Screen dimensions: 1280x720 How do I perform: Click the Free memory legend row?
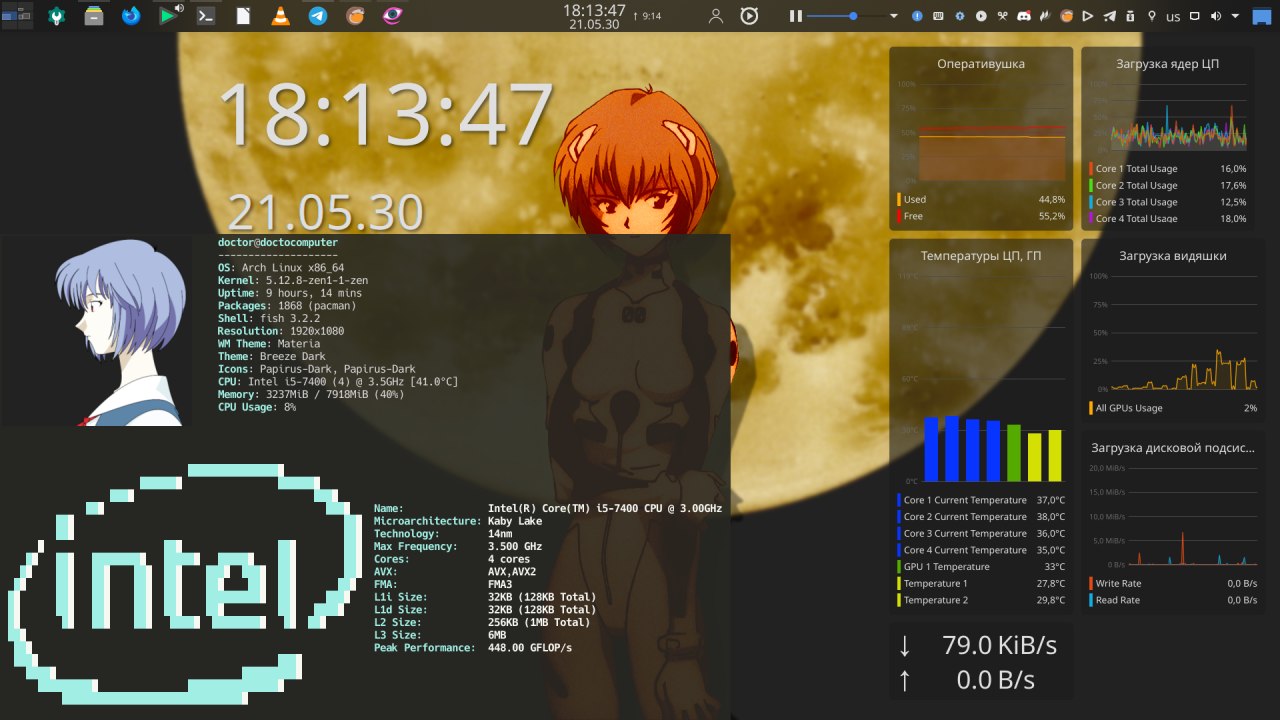tap(981, 216)
